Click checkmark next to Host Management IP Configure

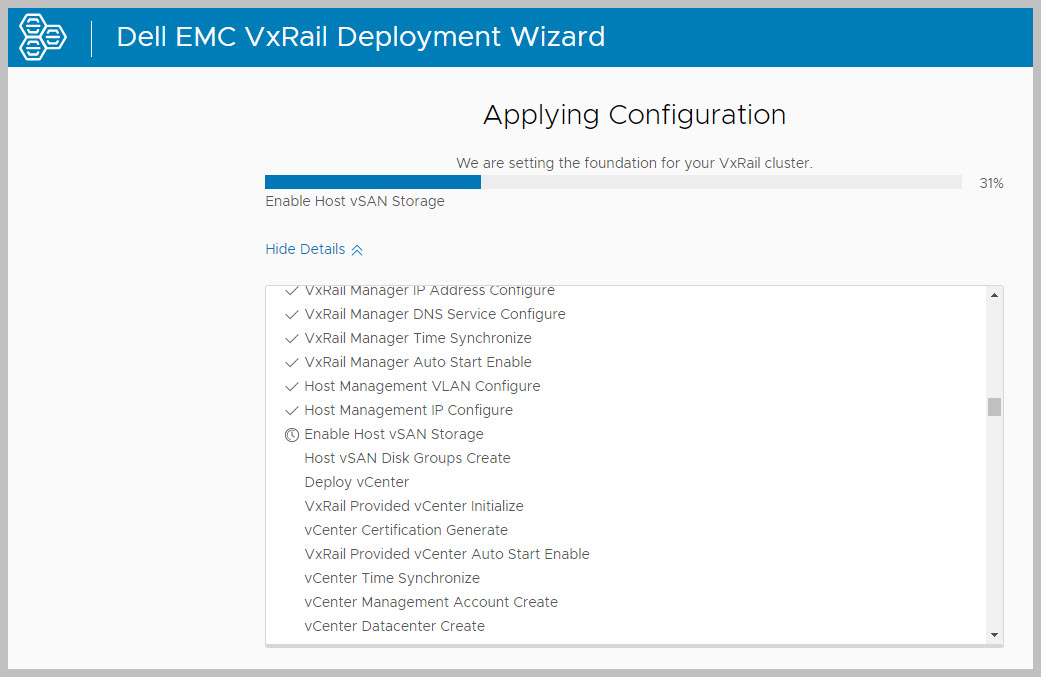(291, 410)
